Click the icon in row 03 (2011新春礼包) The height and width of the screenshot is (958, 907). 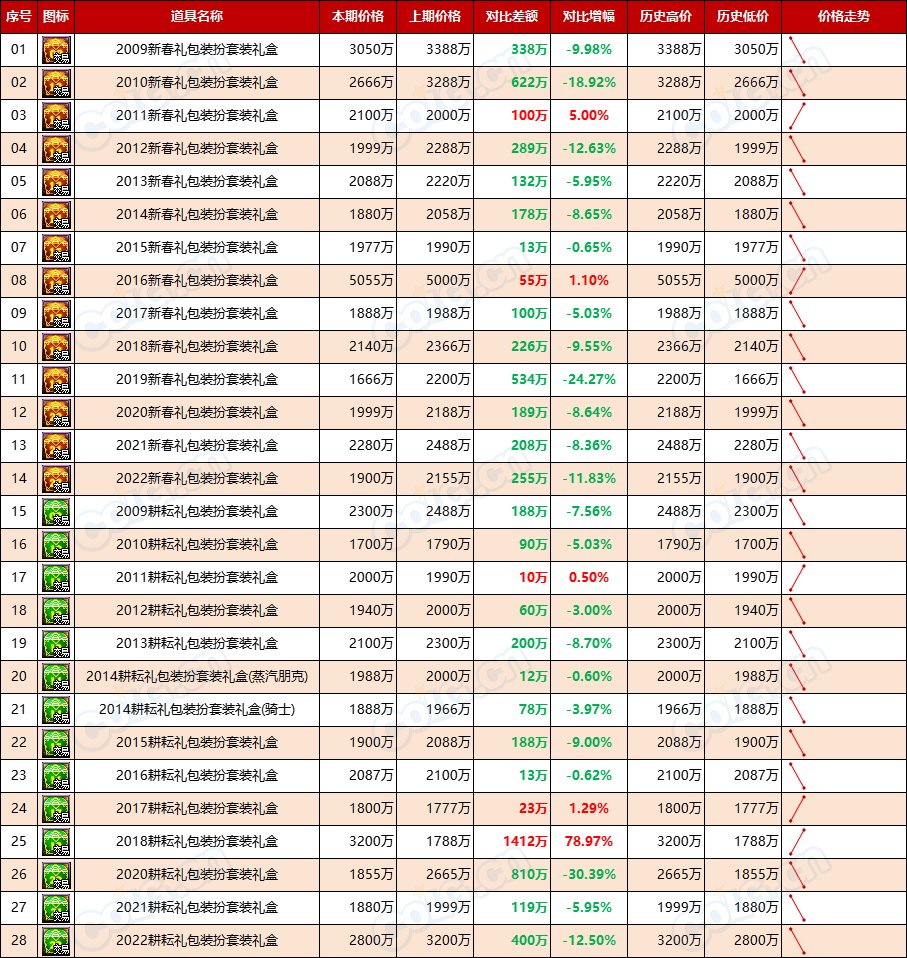coord(56,116)
